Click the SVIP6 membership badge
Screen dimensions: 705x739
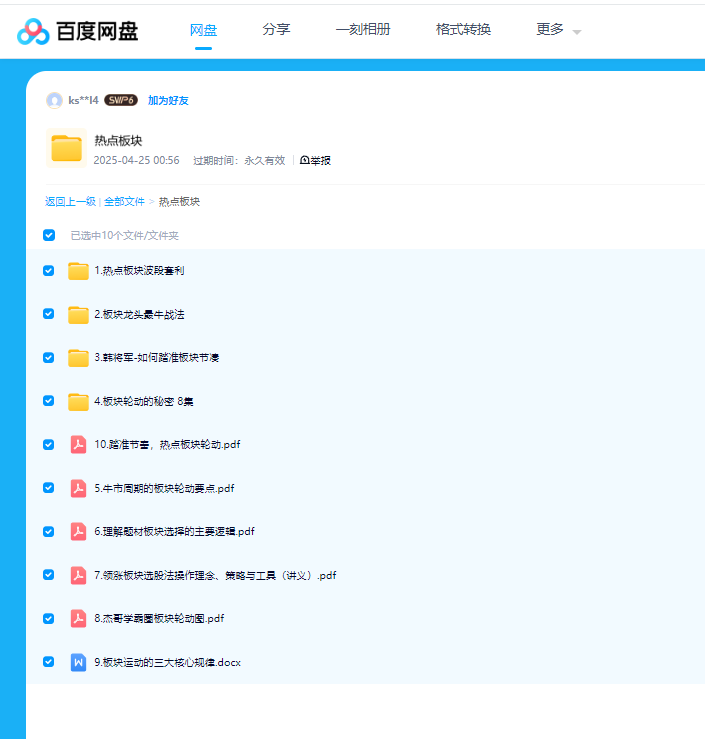coord(121,100)
